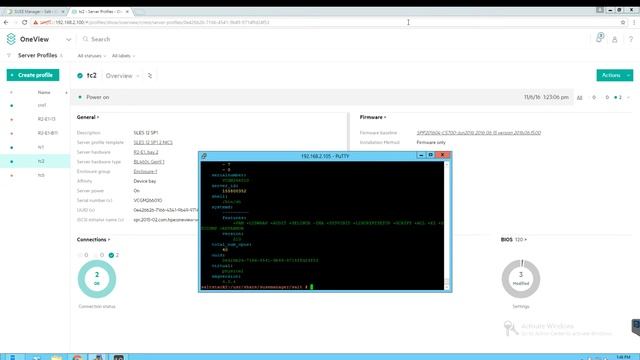This screenshot has width=640, height=360.
Task: Open the BL460c Gen9 hardware type link
Action: pos(149,162)
